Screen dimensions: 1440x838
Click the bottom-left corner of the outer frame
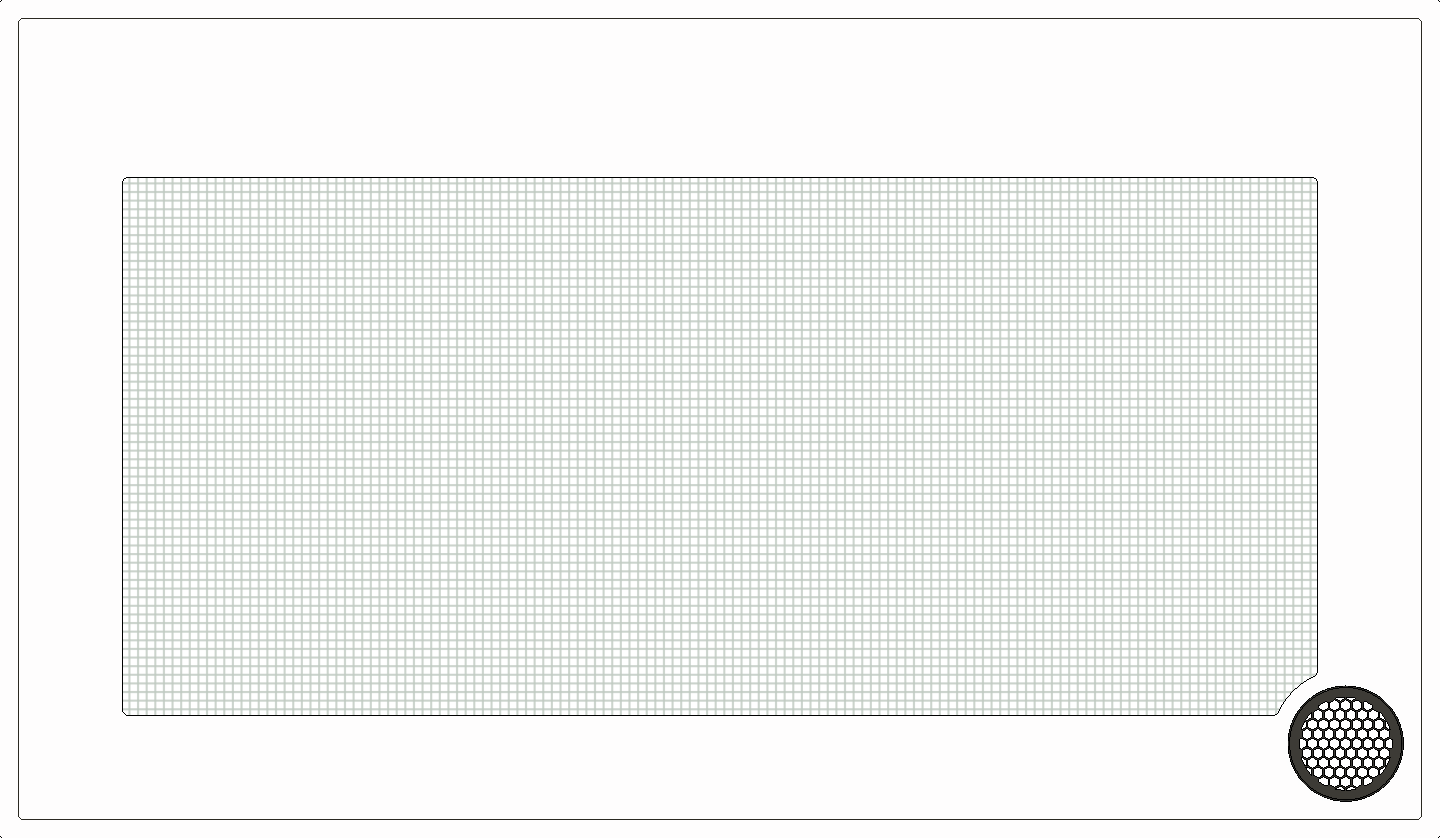pyautogui.click(x=21, y=817)
